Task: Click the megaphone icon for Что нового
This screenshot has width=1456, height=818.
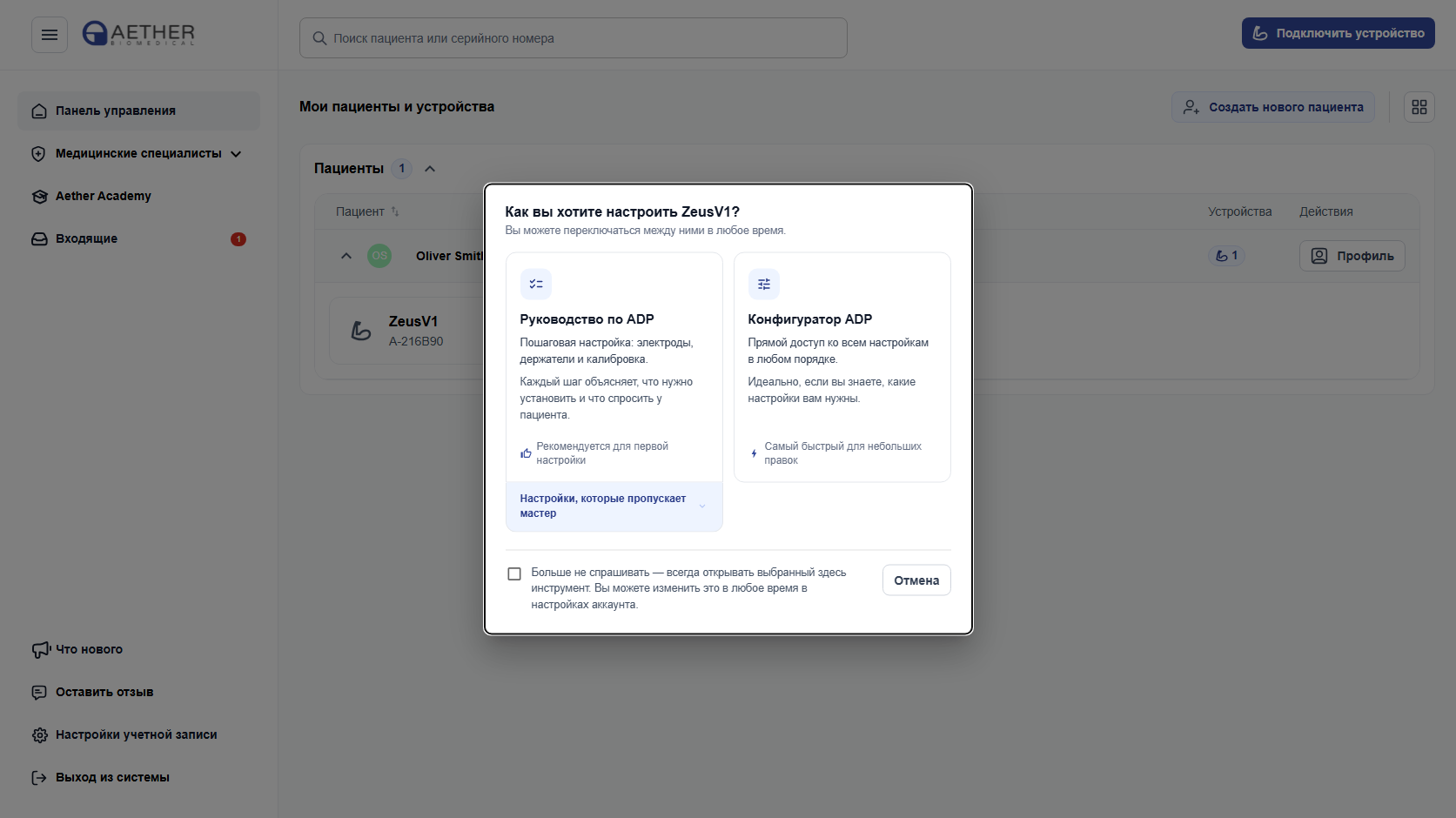Action: pos(41,649)
